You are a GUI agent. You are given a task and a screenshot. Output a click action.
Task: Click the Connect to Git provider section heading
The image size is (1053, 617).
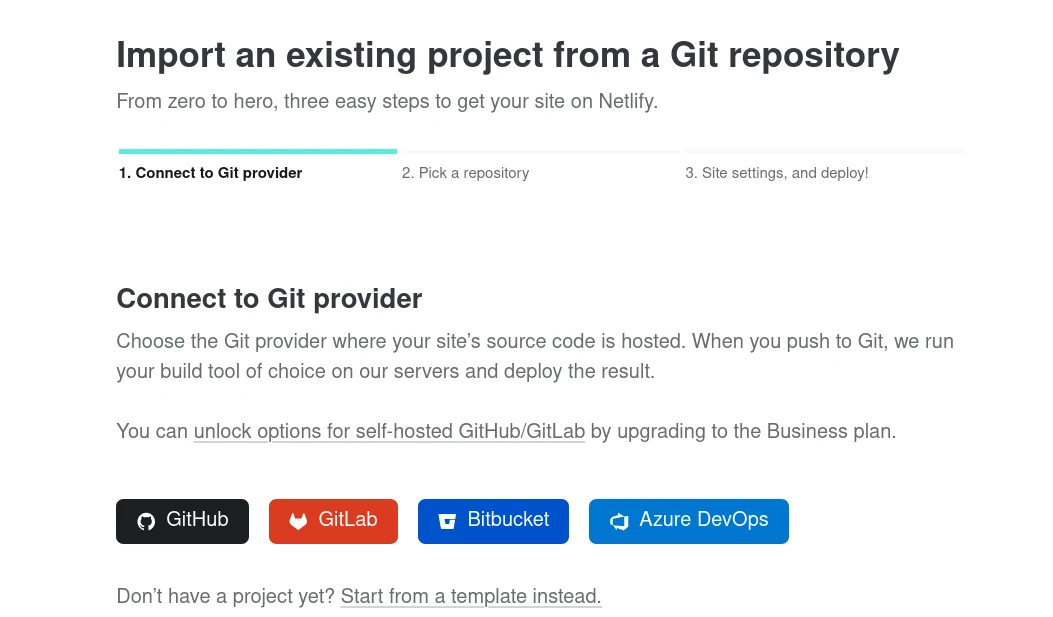pos(269,299)
